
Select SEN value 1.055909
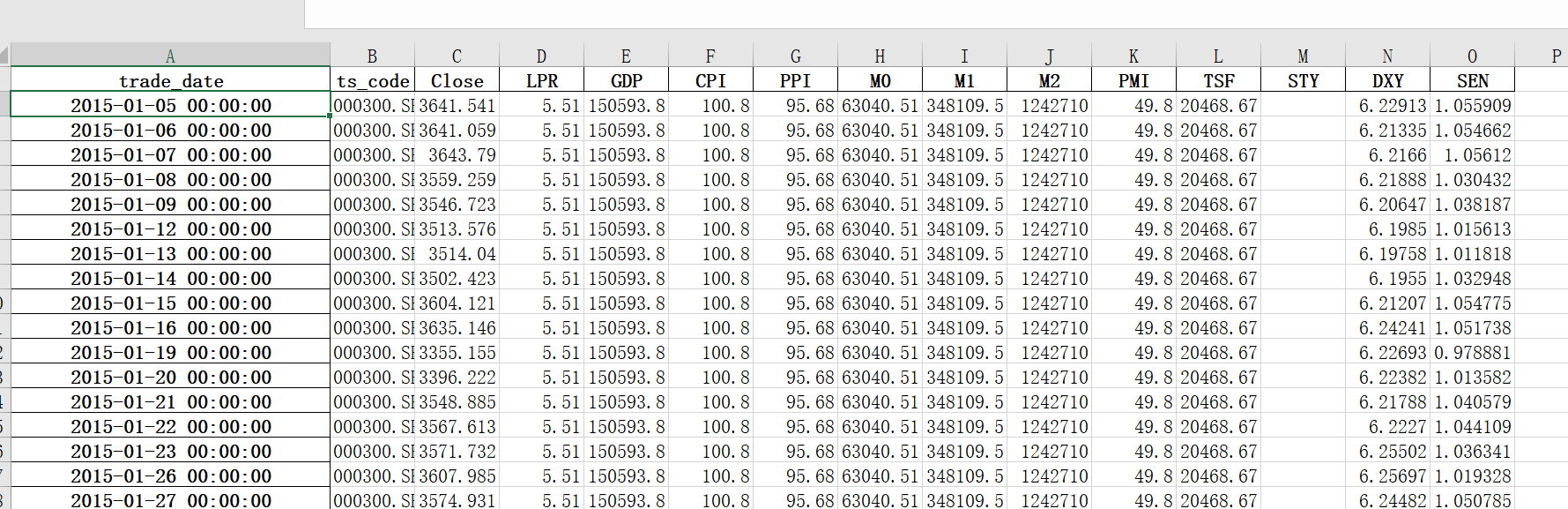1472,105
